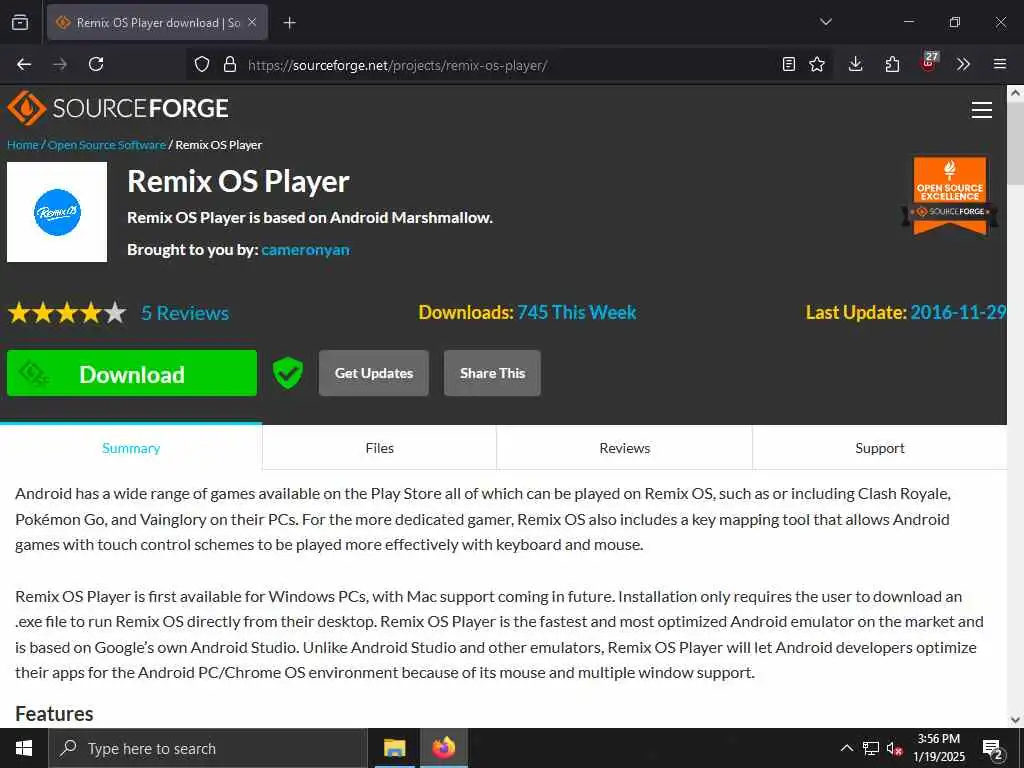1024x768 pixels.
Task: Show more toolbar tools overflow
Action: click(x=963, y=64)
